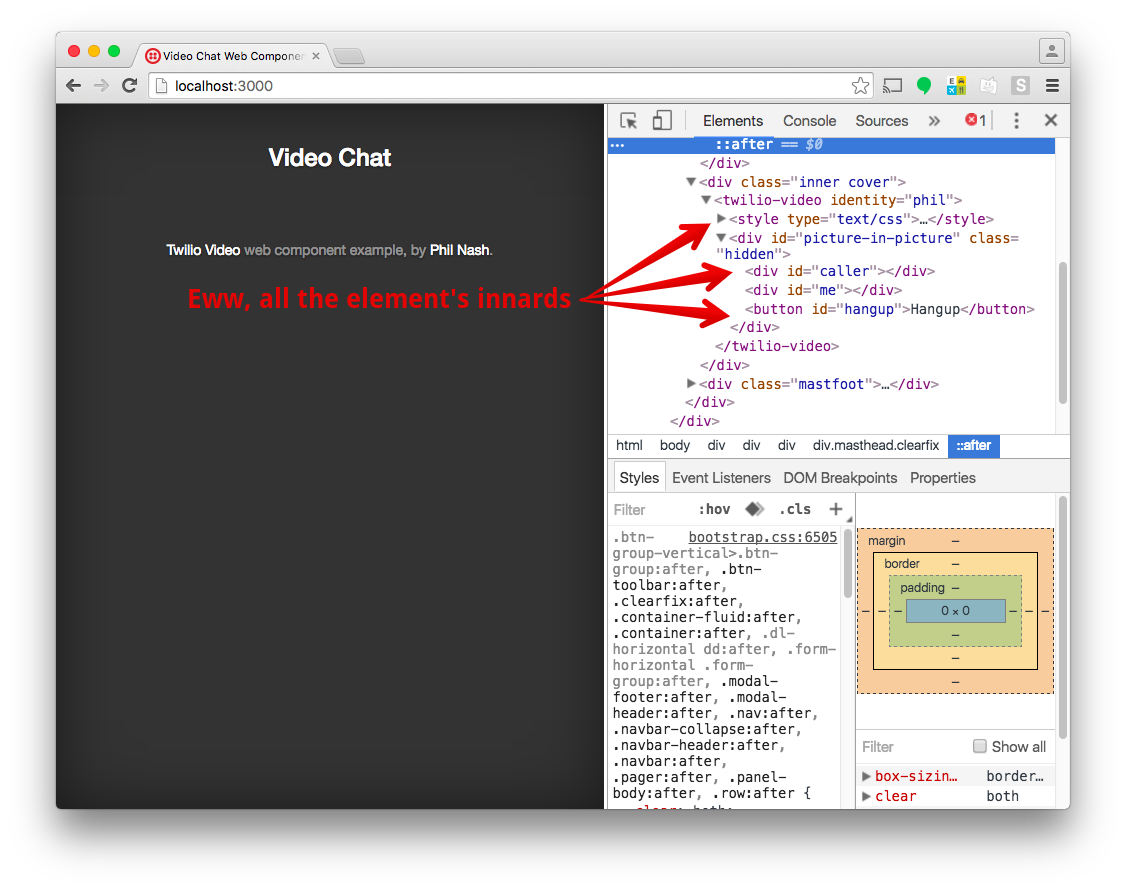This screenshot has height=889, width=1126.
Task: Open the red error count indicator
Action: (x=975, y=121)
